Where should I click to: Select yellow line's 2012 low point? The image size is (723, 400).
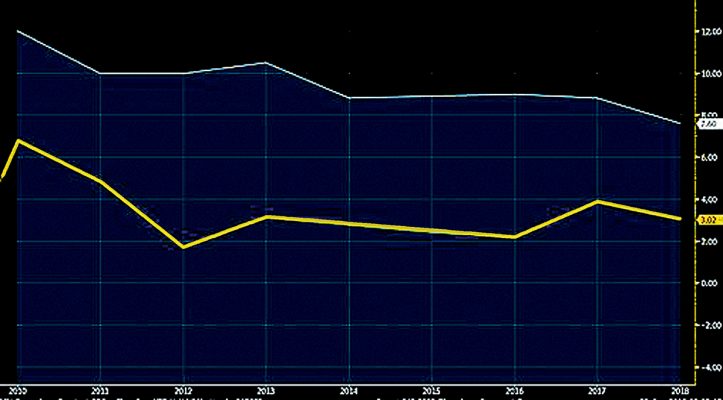pos(184,247)
